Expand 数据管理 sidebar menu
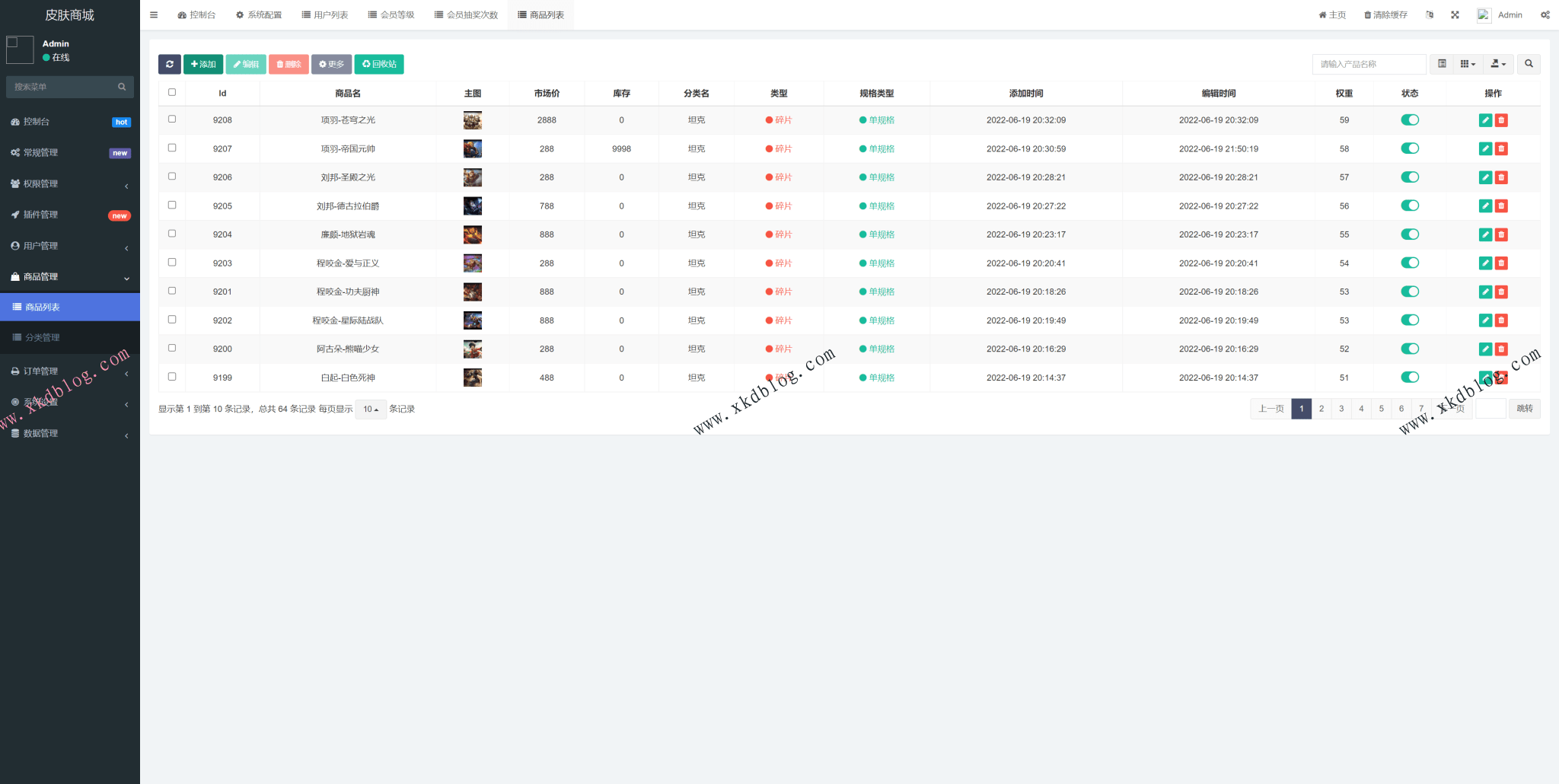 [70, 434]
